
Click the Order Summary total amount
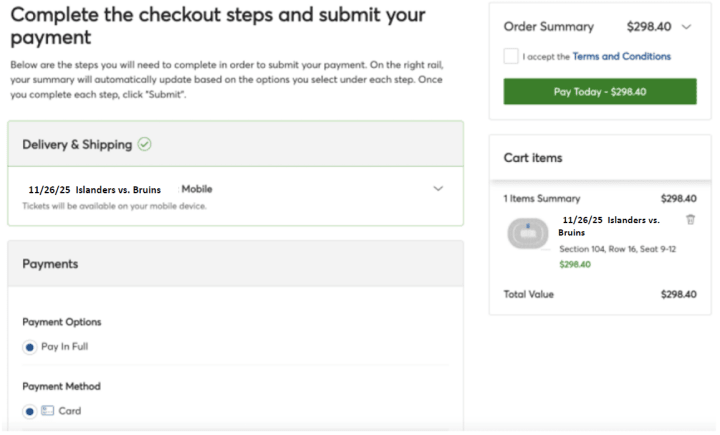coord(649,27)
